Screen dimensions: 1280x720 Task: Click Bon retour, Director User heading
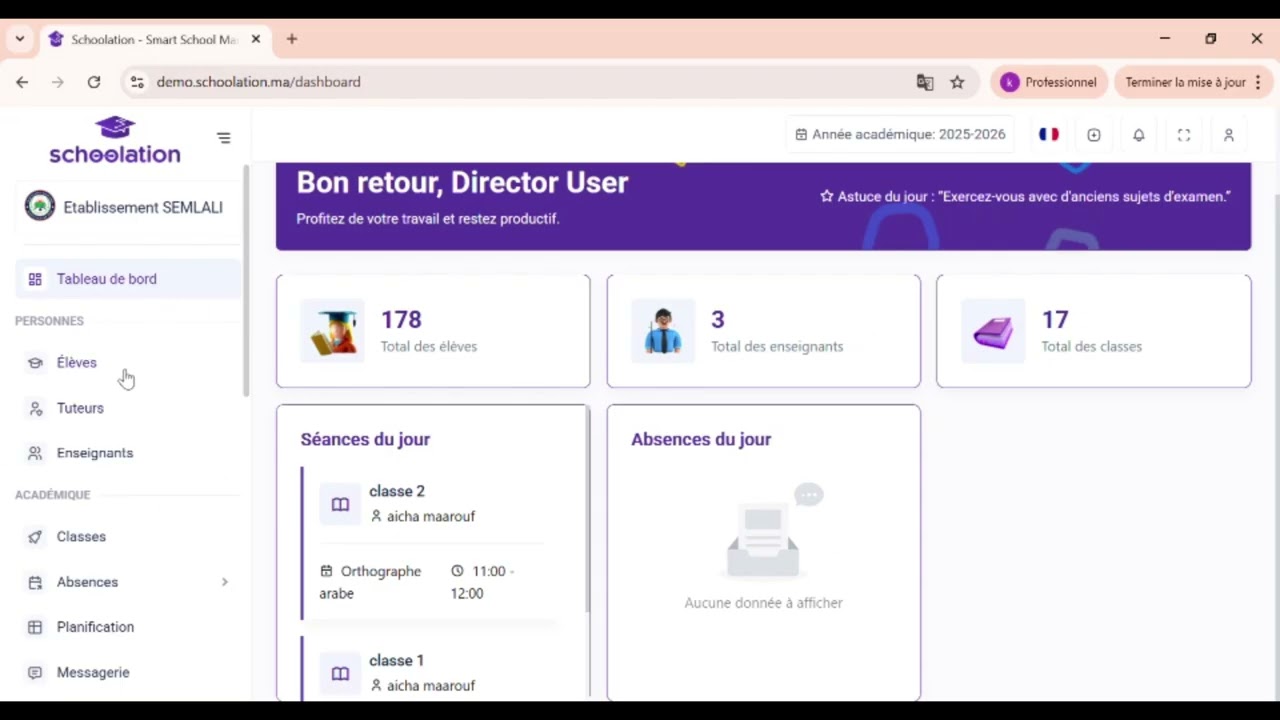[x=462, y=182]
